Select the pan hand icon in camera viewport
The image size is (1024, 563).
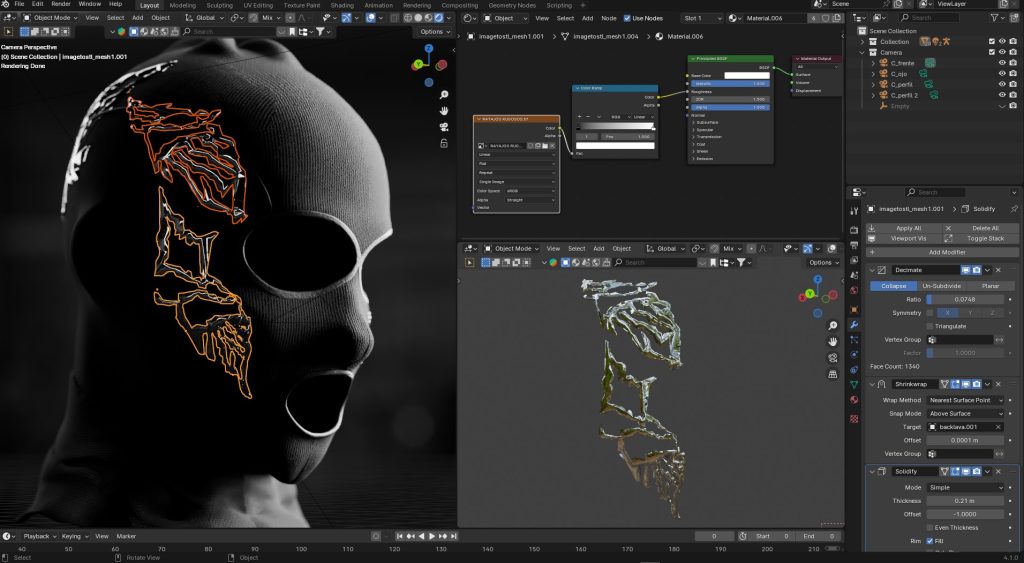444,111
